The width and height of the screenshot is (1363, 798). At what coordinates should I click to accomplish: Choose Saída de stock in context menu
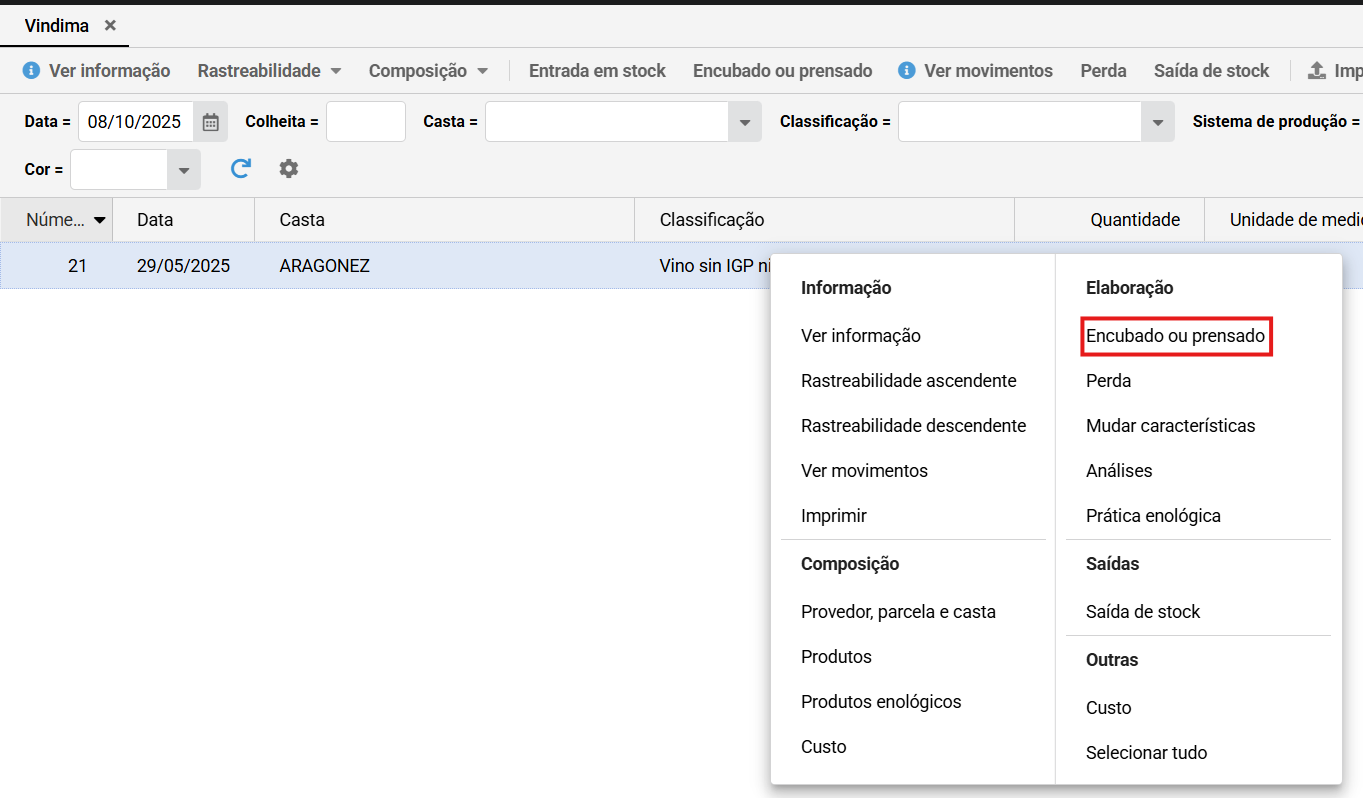tap(1143, 612)
